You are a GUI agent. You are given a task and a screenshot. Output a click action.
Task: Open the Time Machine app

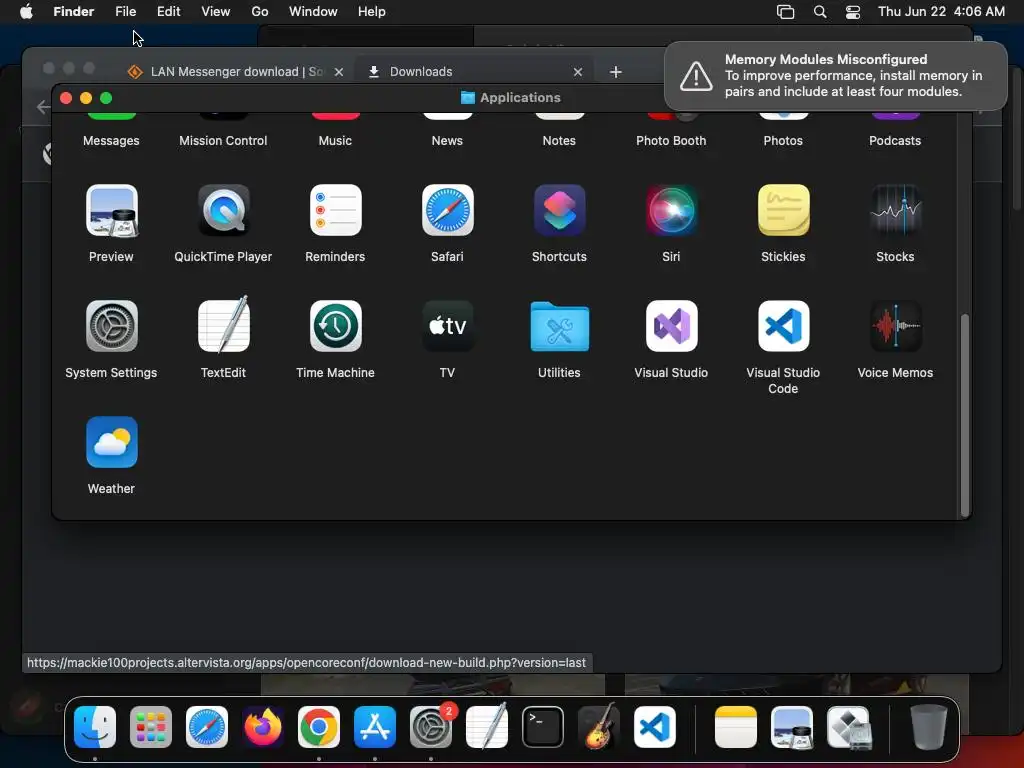(x=336, y=326)
